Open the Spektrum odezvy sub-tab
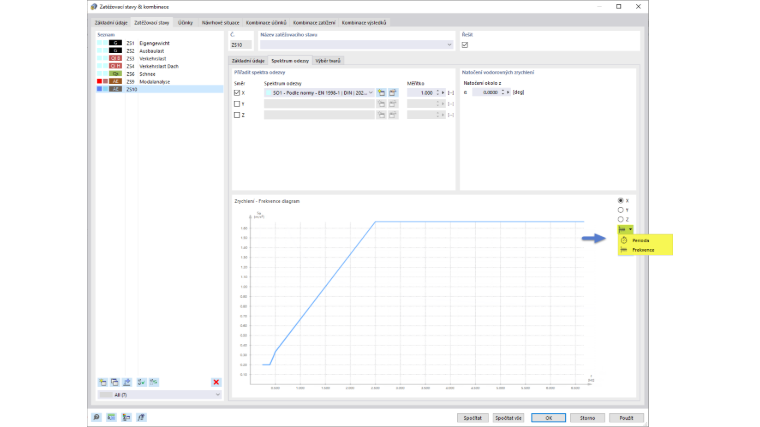760x427 pixels. tap(290, 61)
